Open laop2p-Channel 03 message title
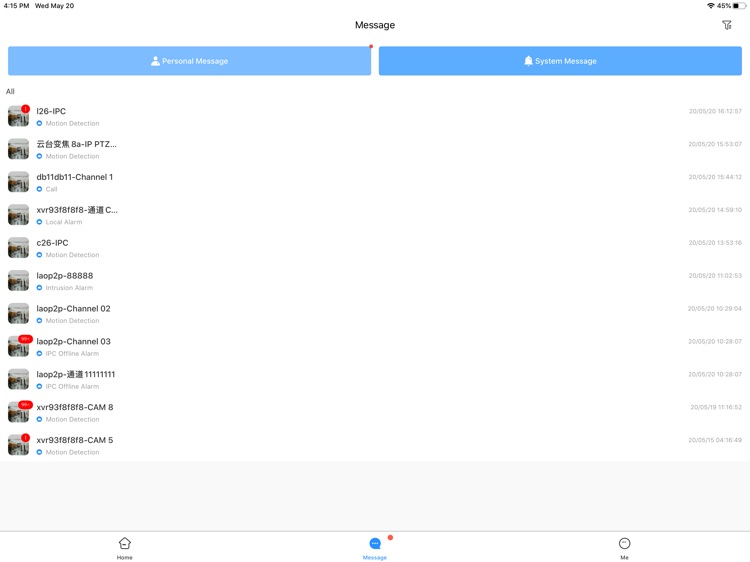The height and width of the screenshot is (562, 750). coord(74,341)
